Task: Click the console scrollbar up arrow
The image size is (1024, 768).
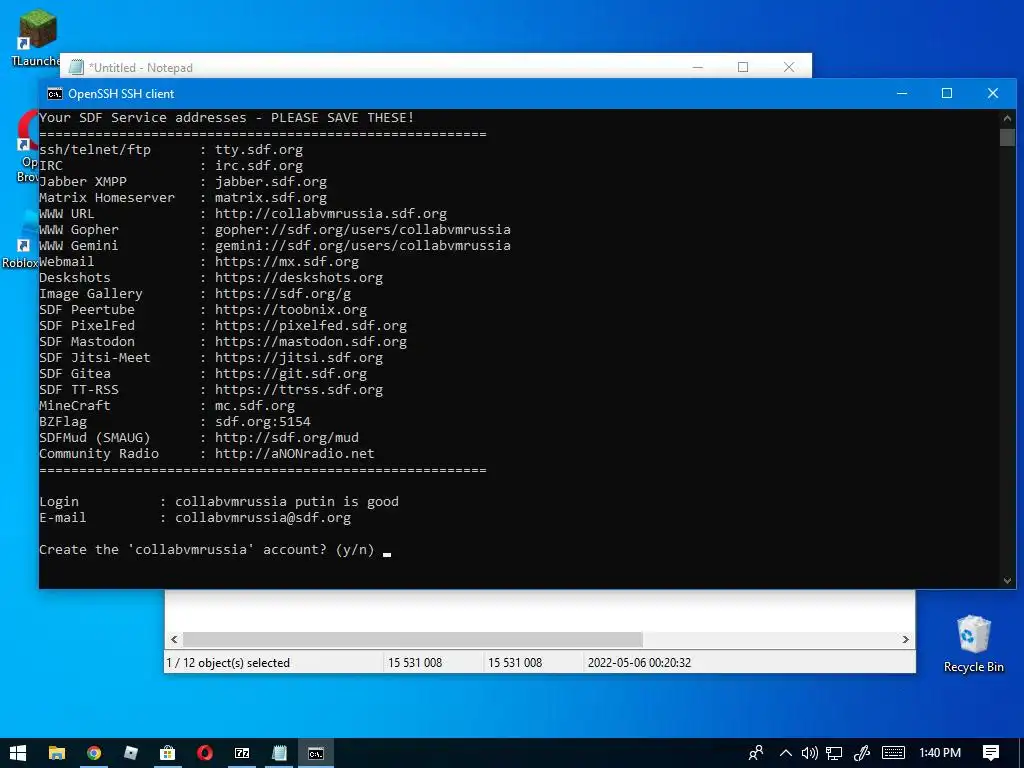Action: [x=1007, y=119]
